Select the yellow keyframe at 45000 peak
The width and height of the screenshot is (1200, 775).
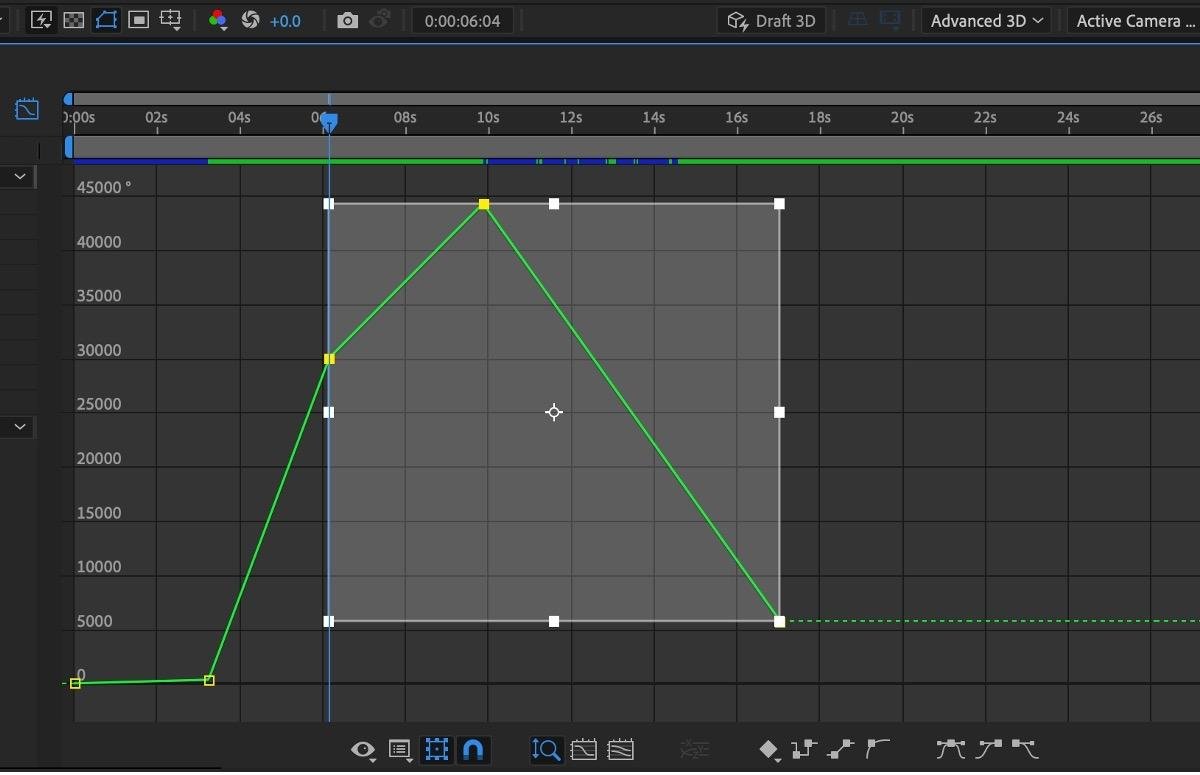[484, 204]
